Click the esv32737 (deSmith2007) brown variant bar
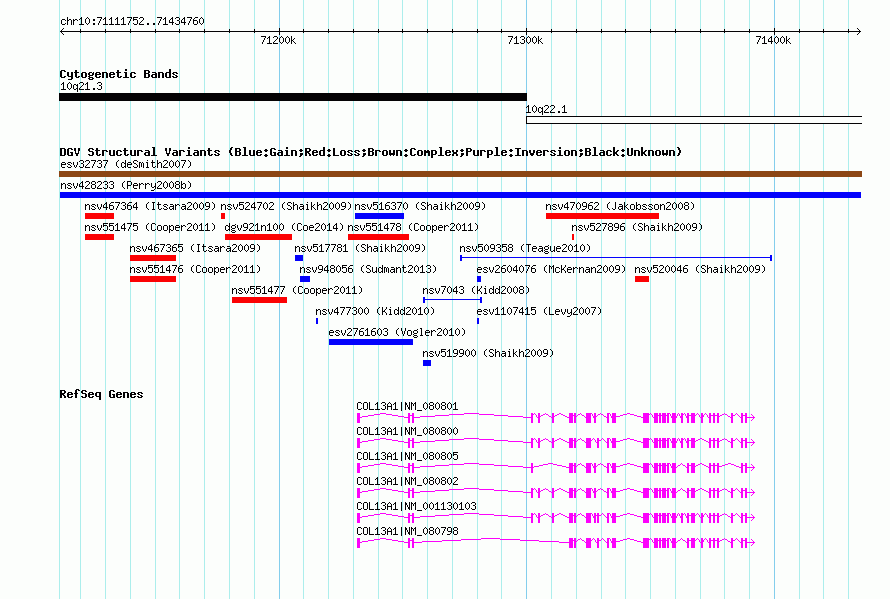Screen dimensions: 890x599 click(x=460, y=174)
